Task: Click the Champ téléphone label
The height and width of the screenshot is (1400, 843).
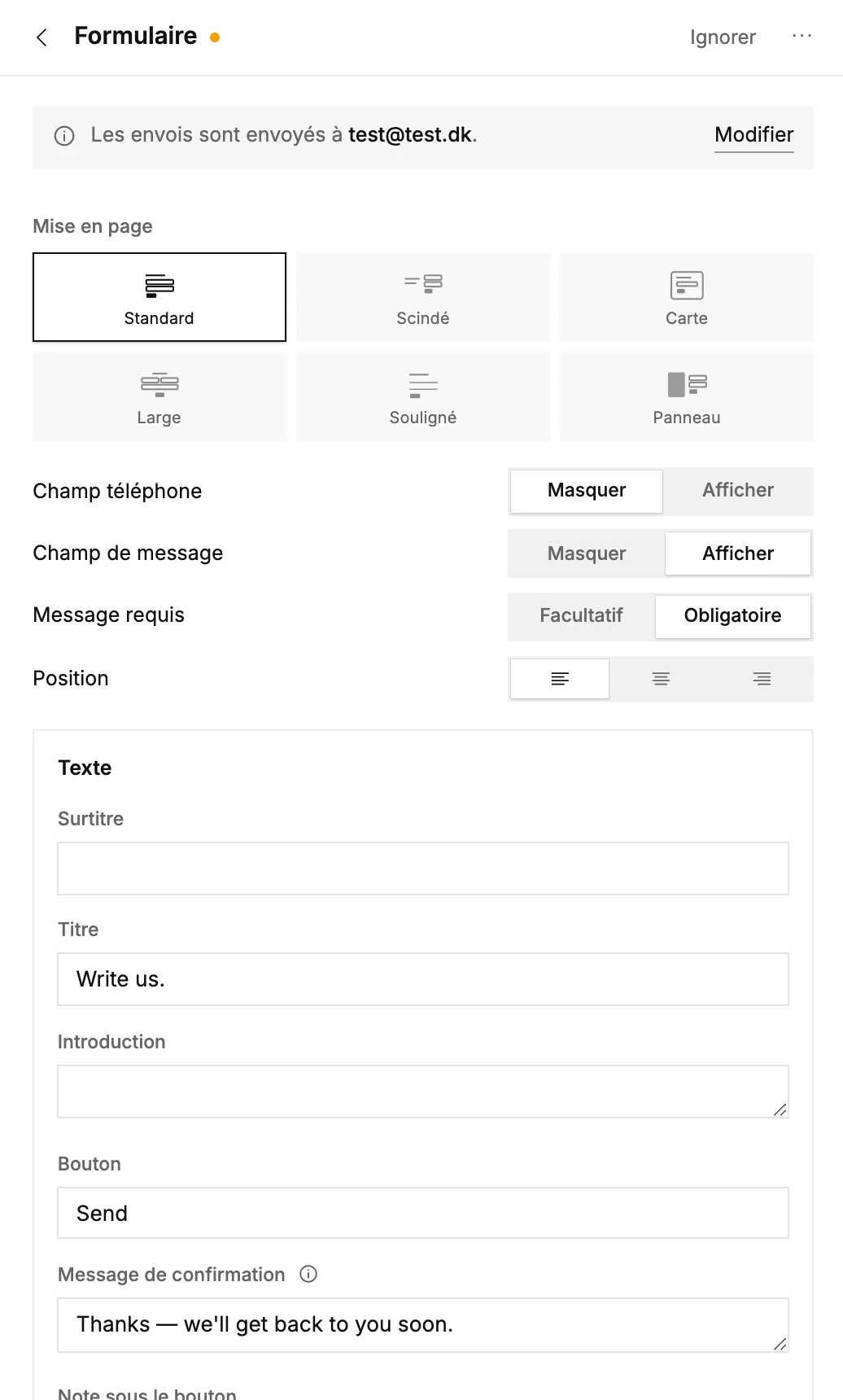Action: pyautogui.click(x=117, y=491)
